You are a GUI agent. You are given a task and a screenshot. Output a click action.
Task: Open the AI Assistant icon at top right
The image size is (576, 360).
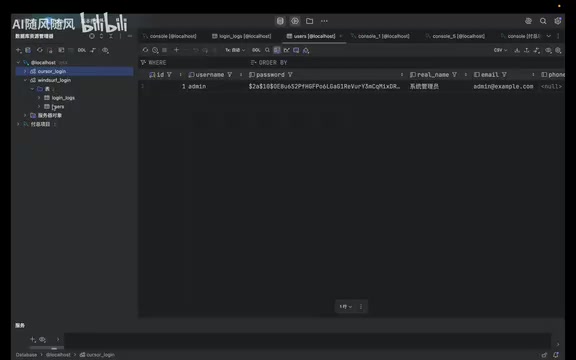[528, 21]
